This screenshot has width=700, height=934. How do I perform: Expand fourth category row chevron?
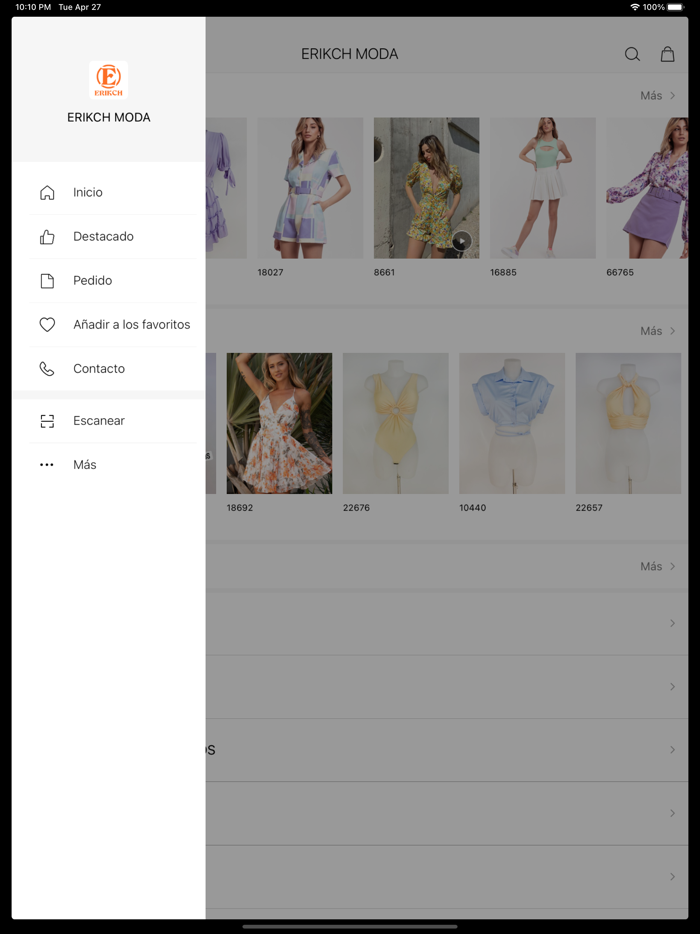(x=673, y=813)
